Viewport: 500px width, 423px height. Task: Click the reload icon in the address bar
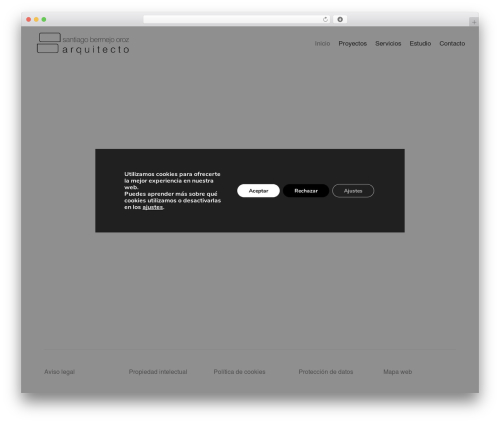coord(325,20)
